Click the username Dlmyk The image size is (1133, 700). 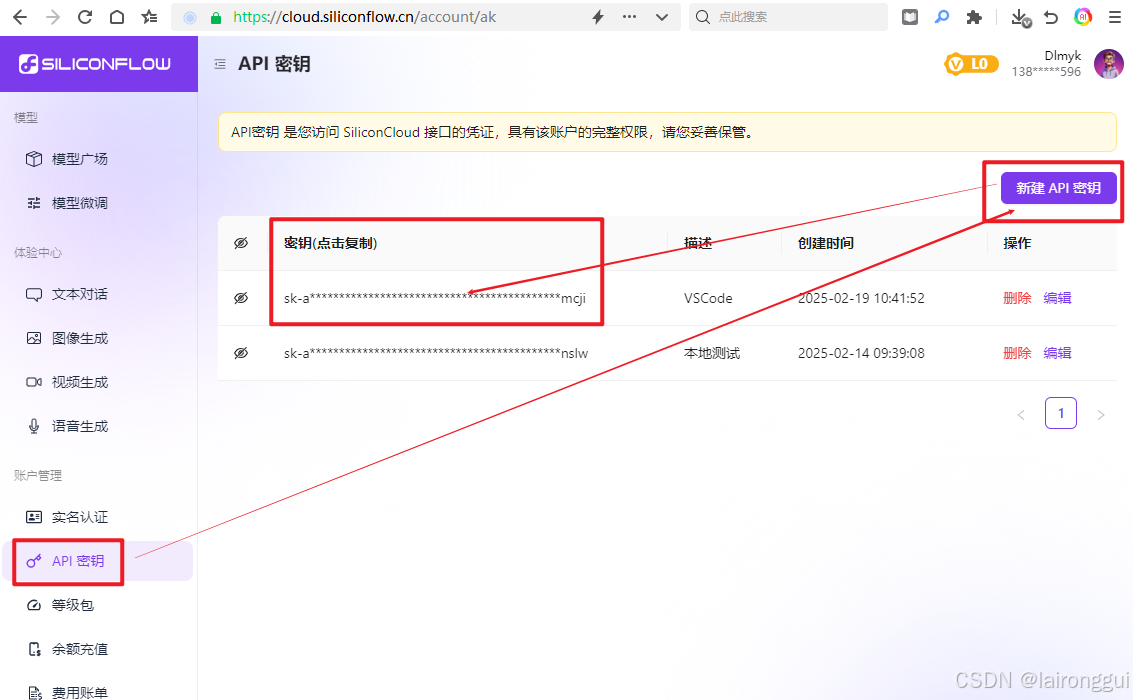(1062, 56)
